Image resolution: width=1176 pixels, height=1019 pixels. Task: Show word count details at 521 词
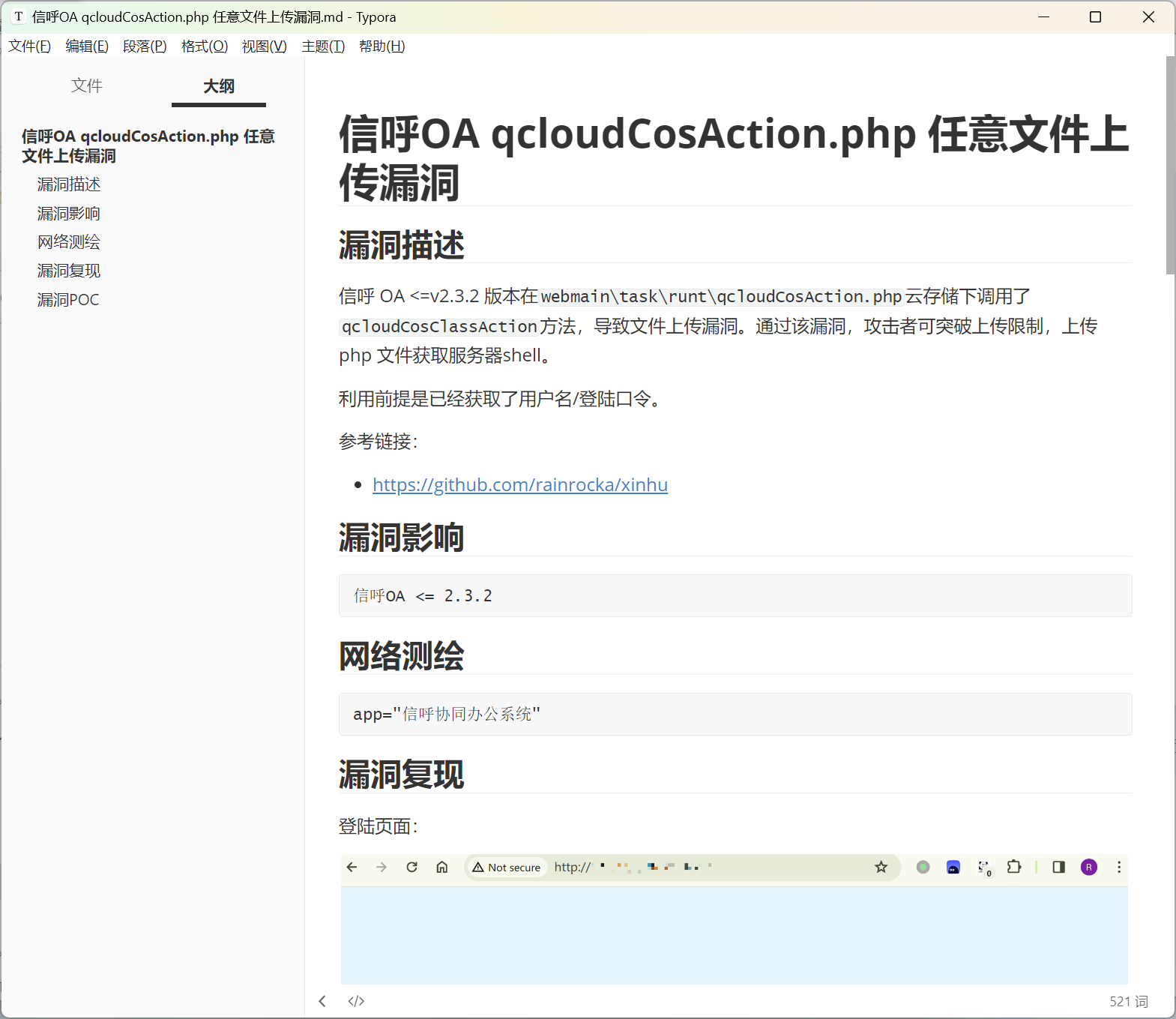click(x=1129, y=1001)
